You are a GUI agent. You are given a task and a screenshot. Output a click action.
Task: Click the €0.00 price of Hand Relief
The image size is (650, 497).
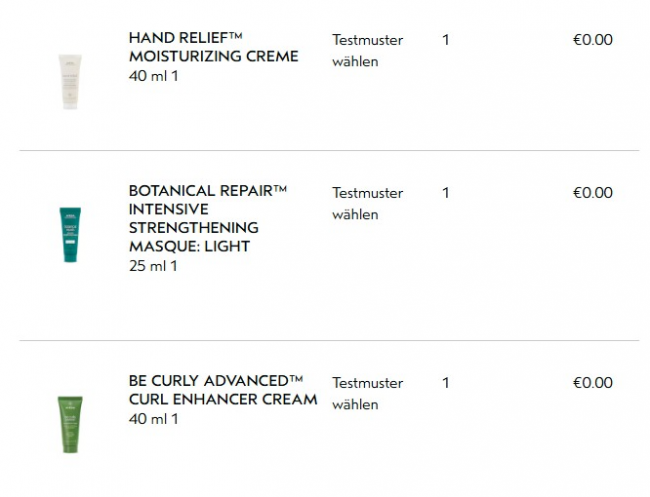point(592,40)
